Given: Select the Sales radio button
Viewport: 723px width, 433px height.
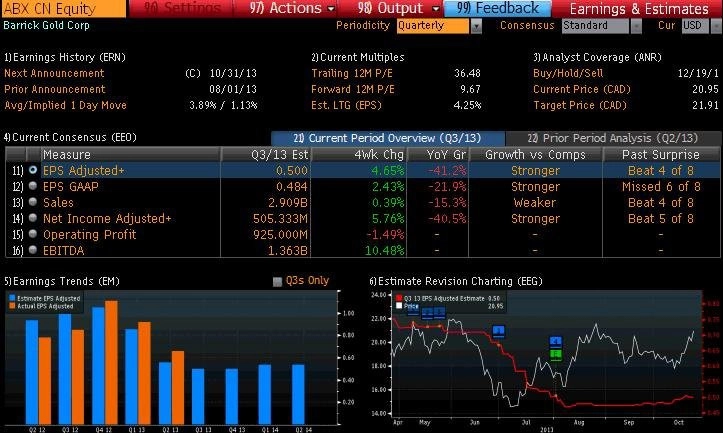Looking at the screenshot, I should pos(33,202).
